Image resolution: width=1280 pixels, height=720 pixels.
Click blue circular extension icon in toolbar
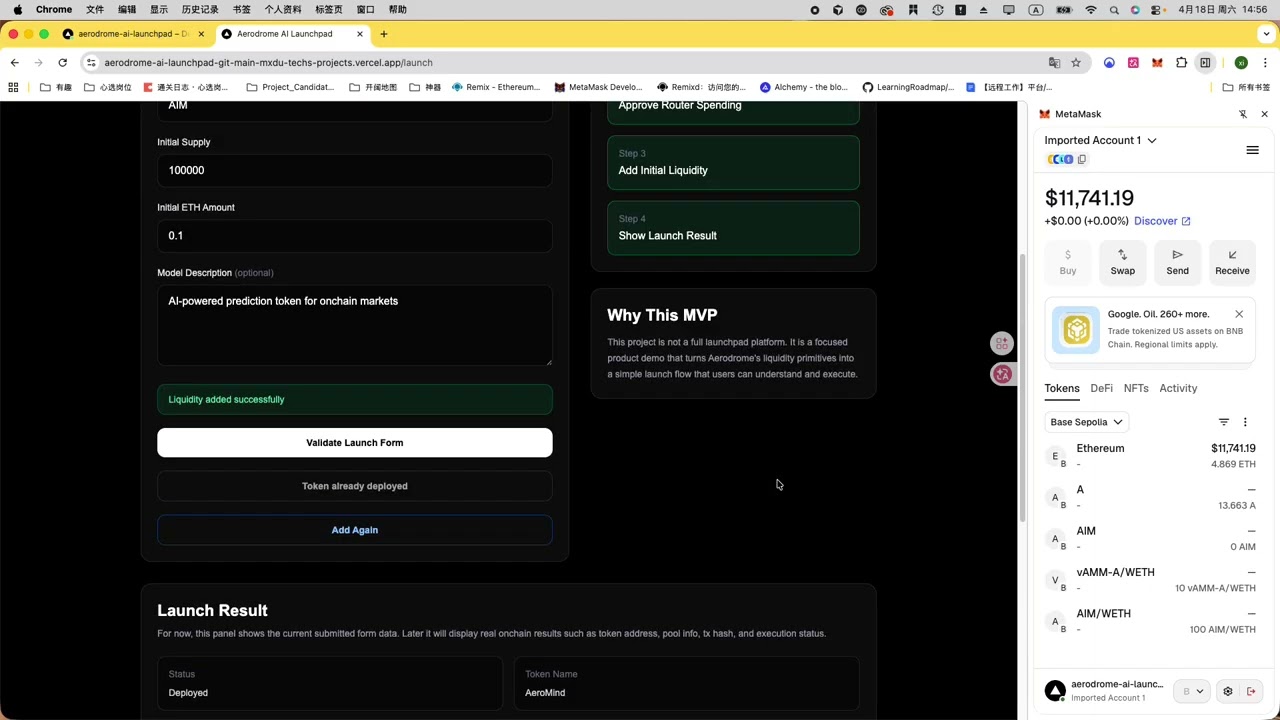tap(1109, 62)
